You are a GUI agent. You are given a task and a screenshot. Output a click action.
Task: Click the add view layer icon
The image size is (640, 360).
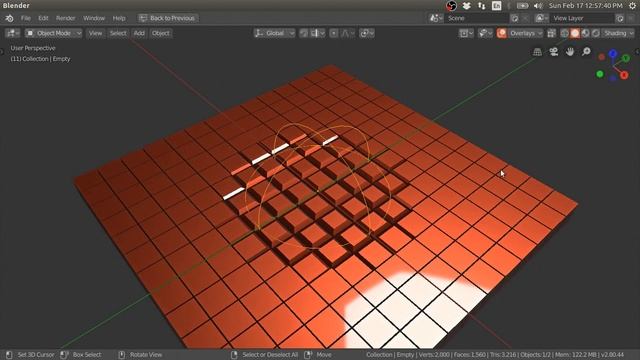click(x=620, y=18)
